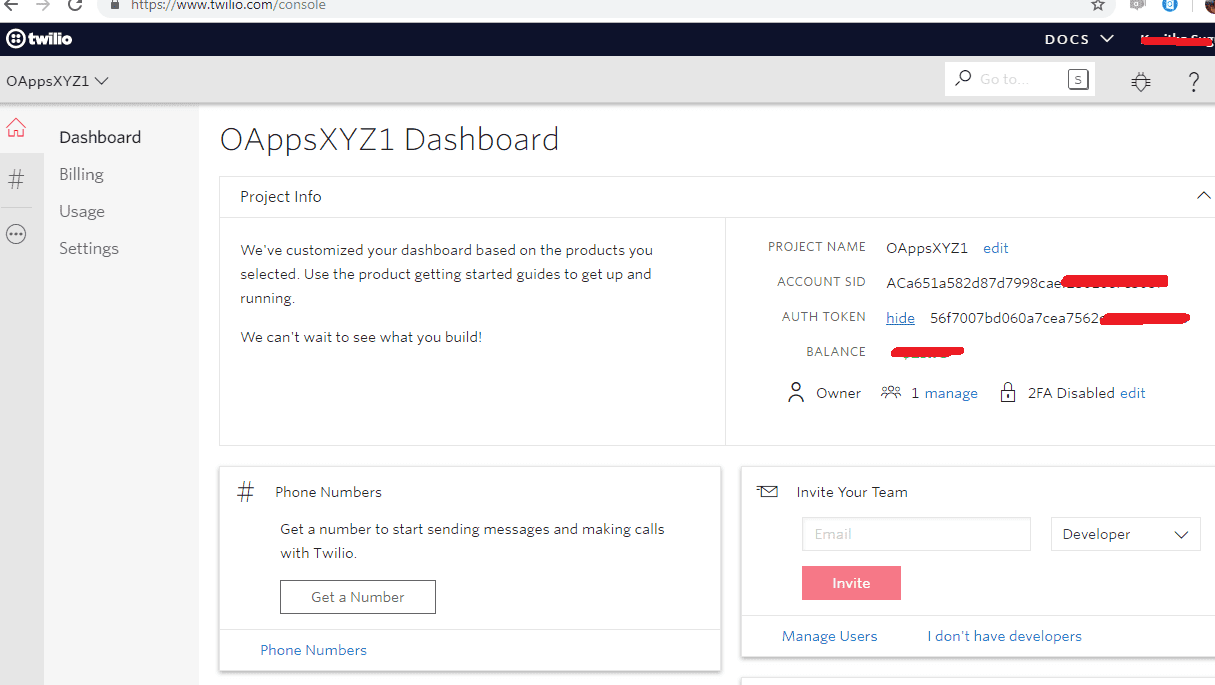The height and width of the screenshot is (685, 1215).
Task: Click the search magnifier icon
Action: click(963, 78)
